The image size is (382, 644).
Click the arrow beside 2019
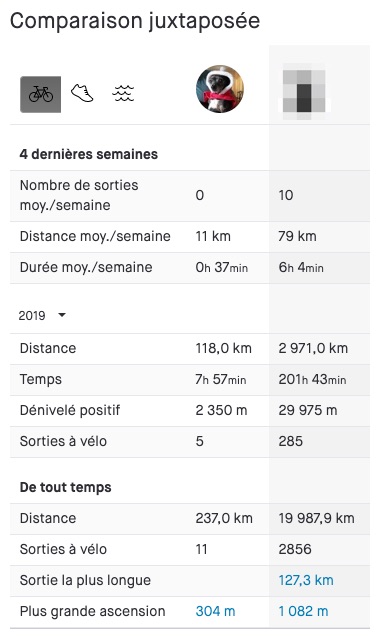[x=62, y=315]
